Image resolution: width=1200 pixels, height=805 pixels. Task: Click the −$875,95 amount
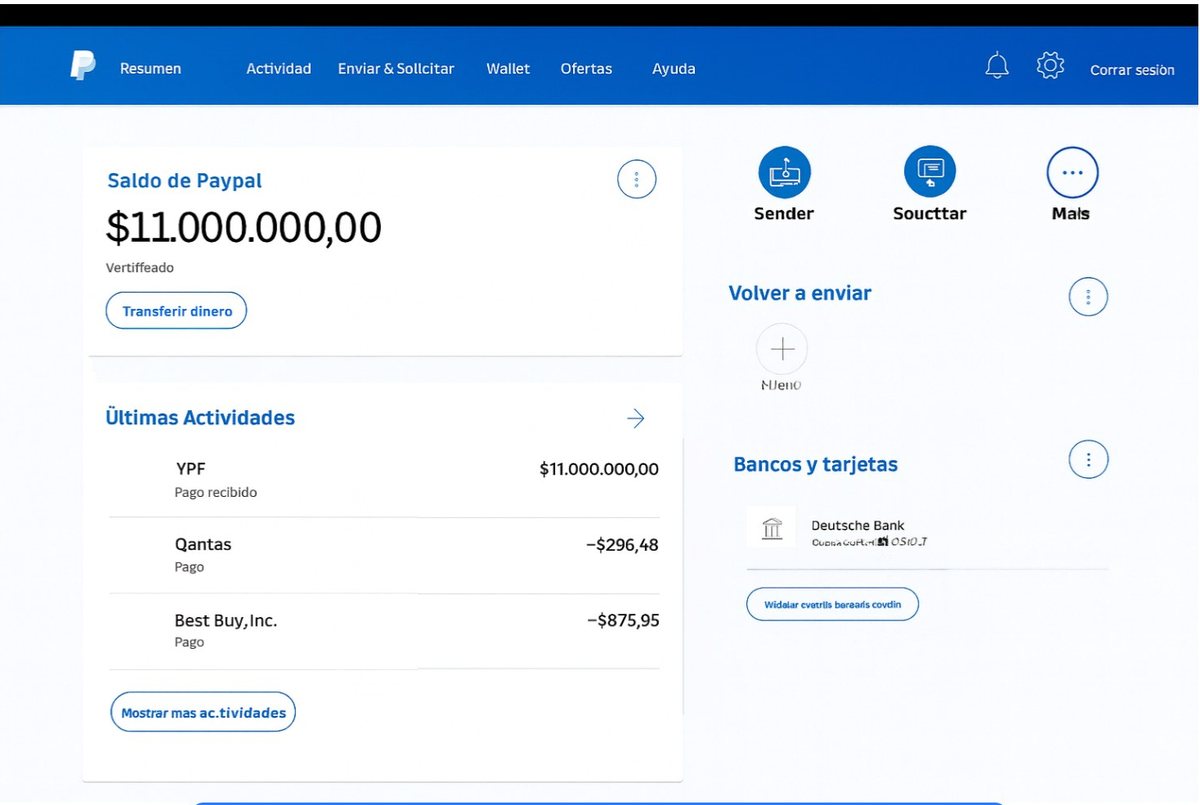pos(622,620)
